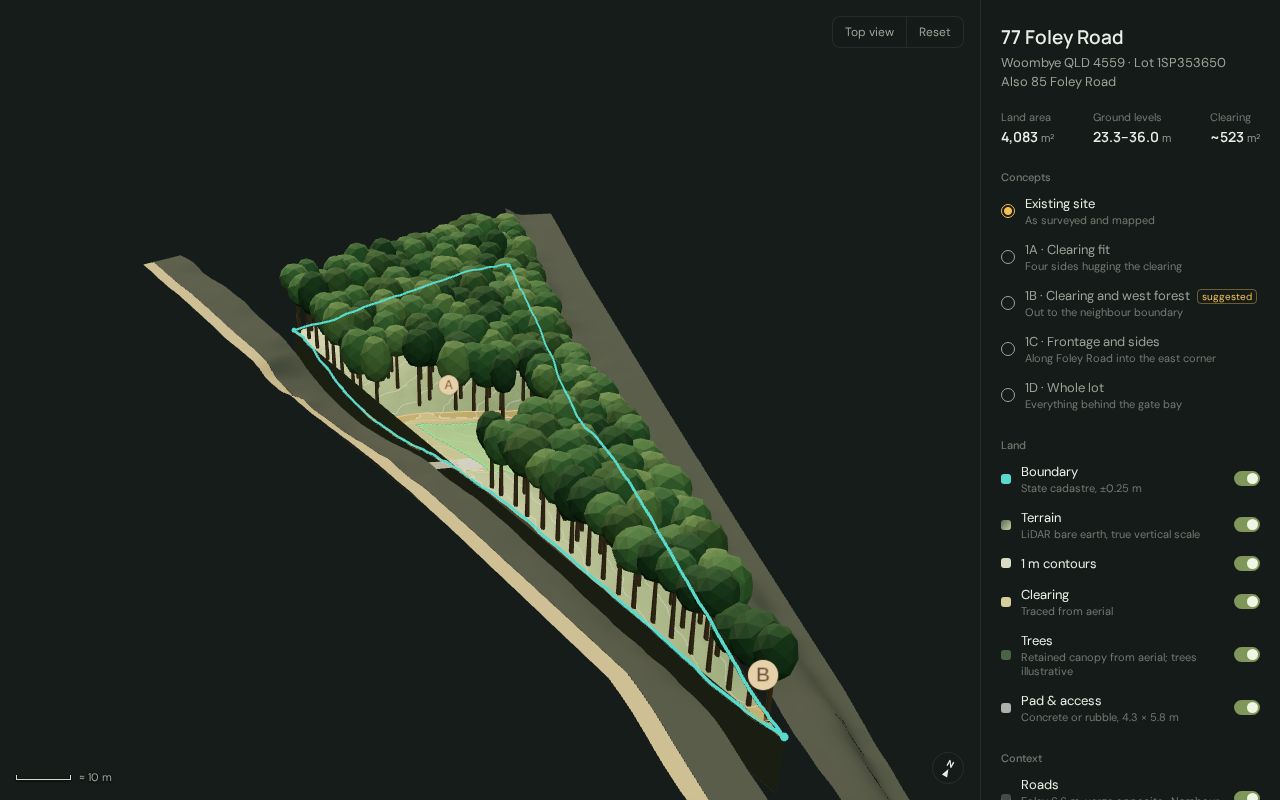Viewport: 1280px width, 800px height.
Task: Click the Terrain color swatch
Action: pyautogui.click(x=1006, y=525)
